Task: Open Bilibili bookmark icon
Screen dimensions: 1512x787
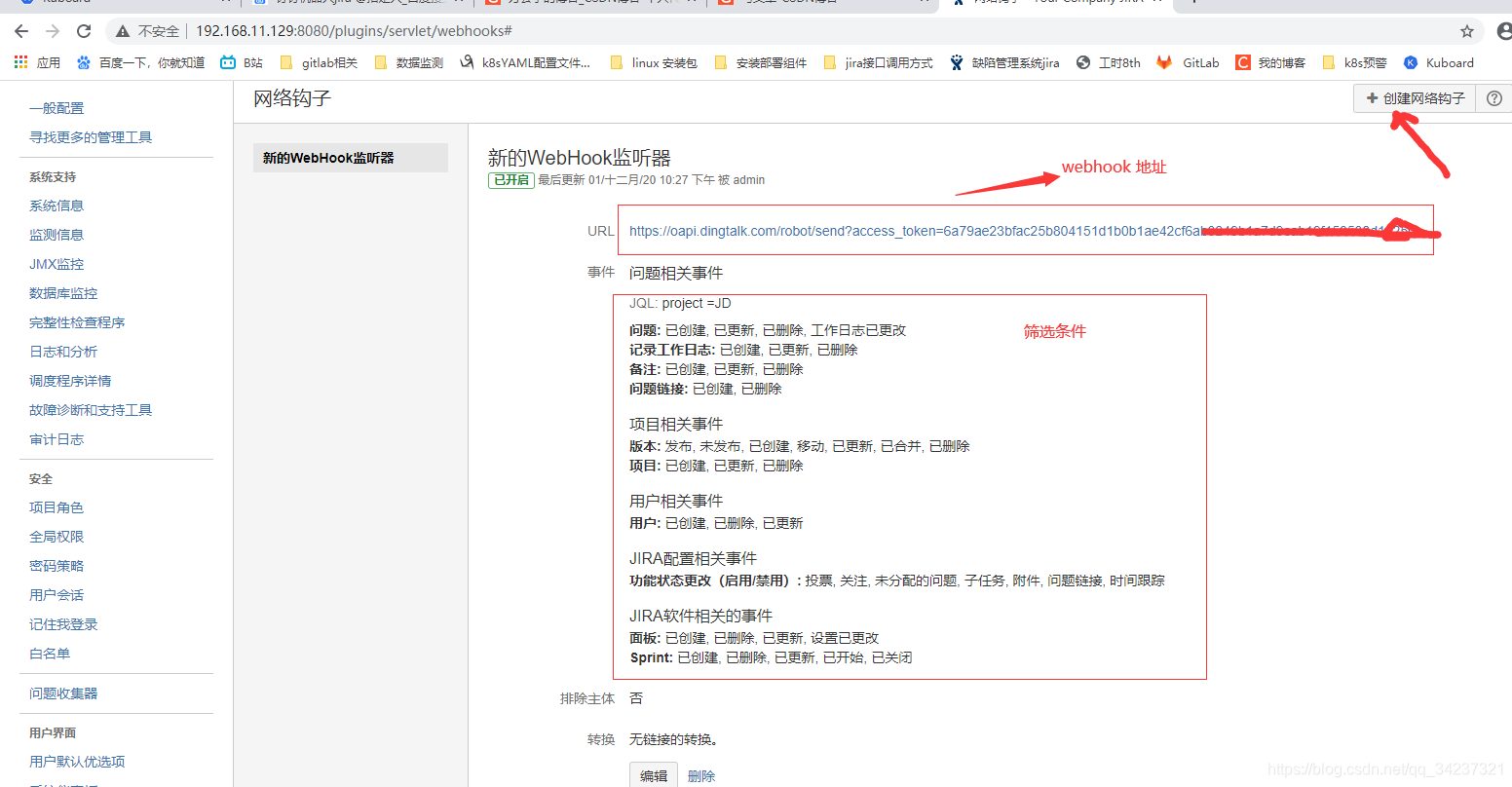Action: 228,62
